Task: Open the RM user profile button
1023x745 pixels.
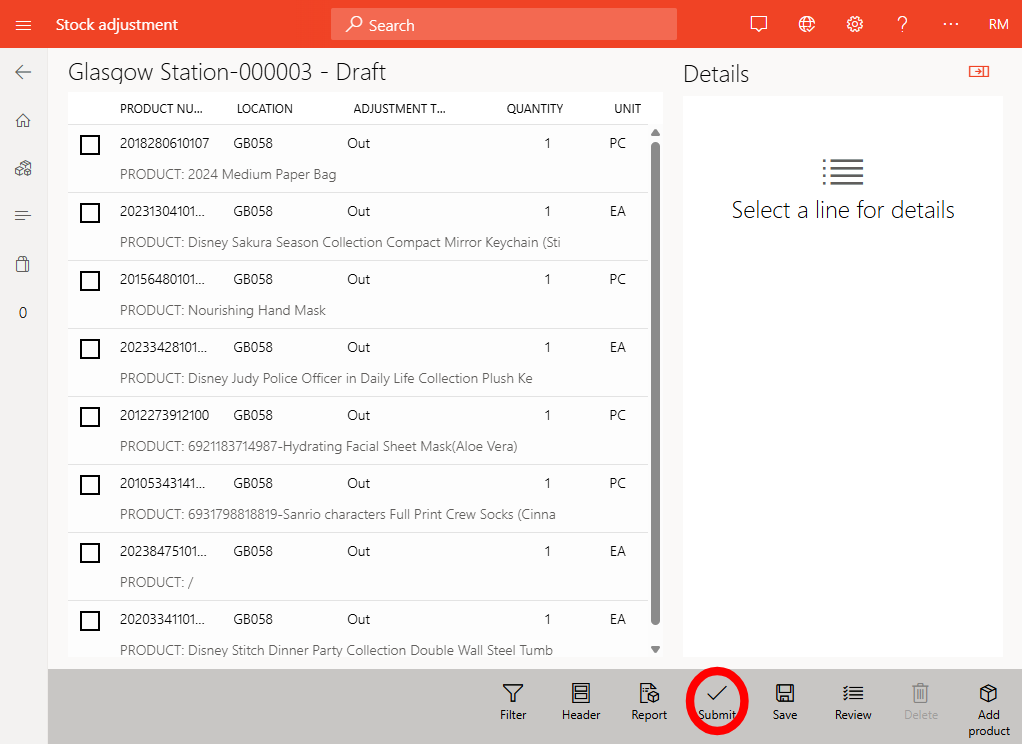Action: (998, 24)
